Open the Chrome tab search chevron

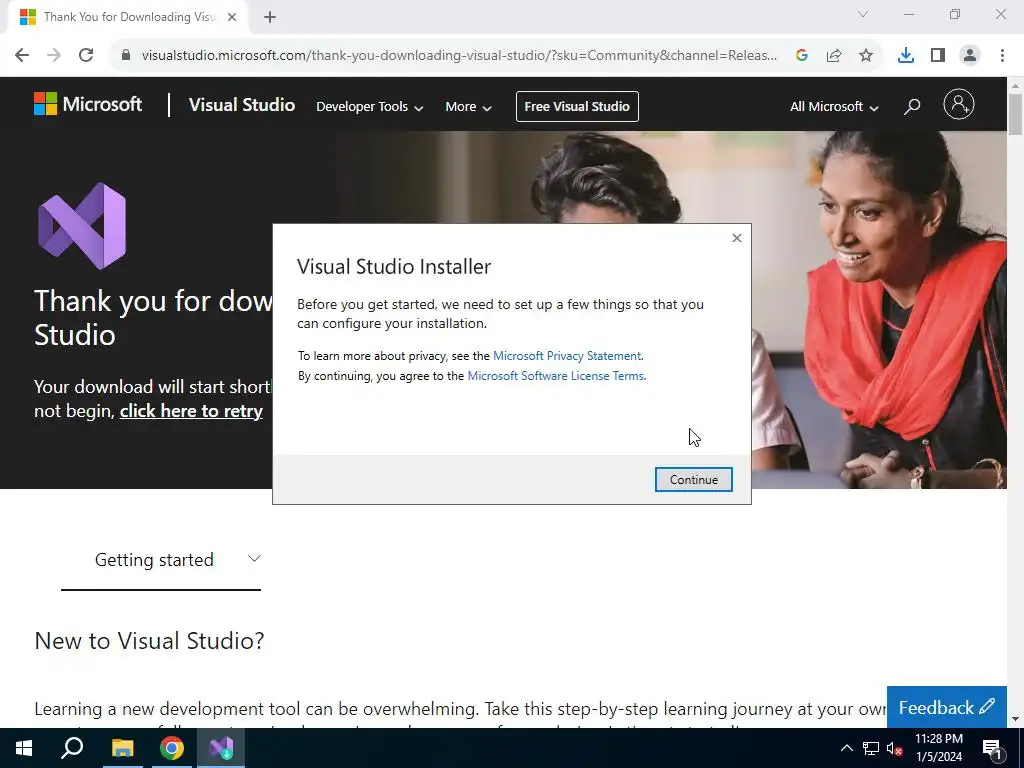(x=863, y=14)
